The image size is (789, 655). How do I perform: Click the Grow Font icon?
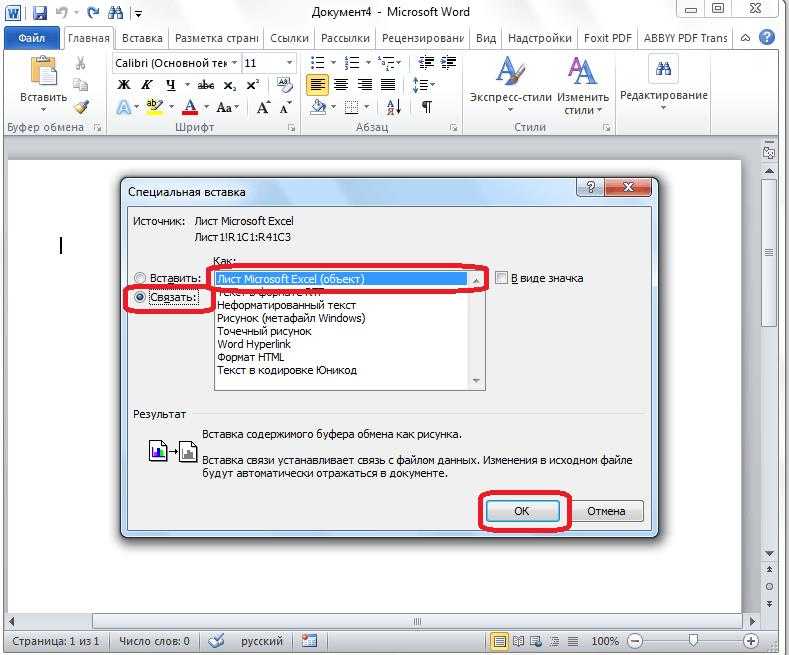[x=263, y=107]
